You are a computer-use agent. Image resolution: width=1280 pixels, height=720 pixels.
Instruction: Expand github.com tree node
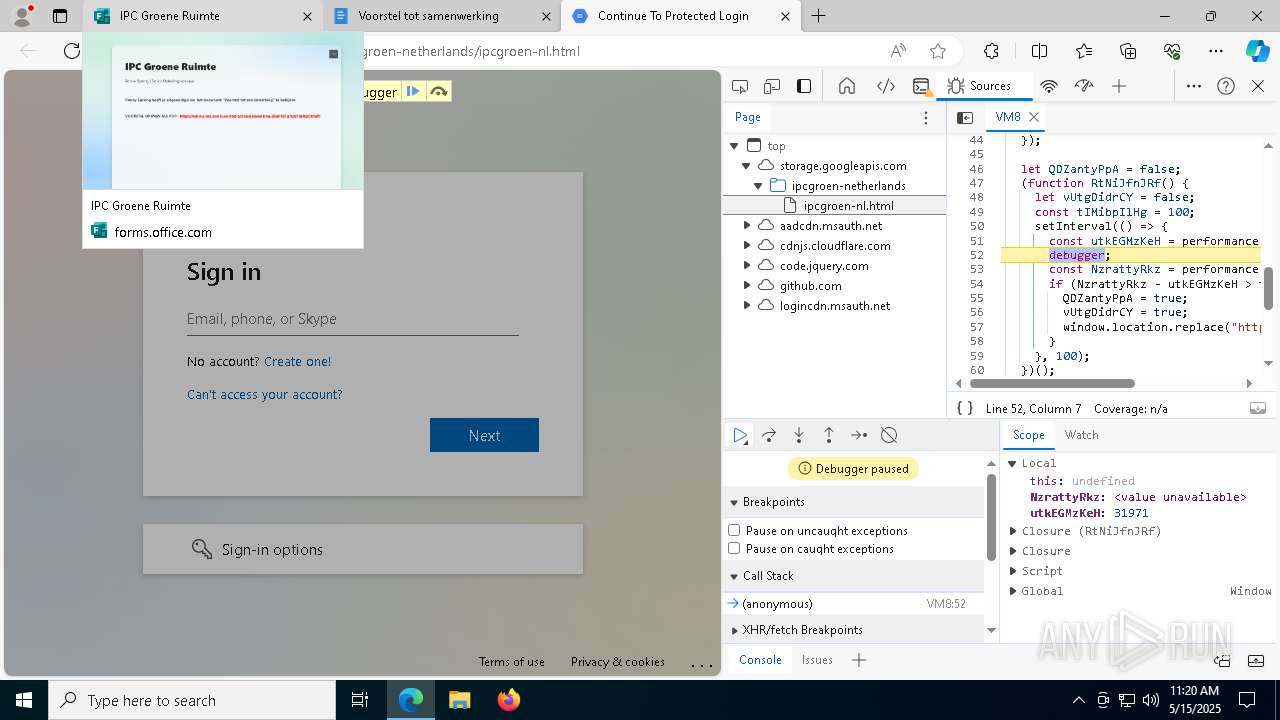point(746,286)
